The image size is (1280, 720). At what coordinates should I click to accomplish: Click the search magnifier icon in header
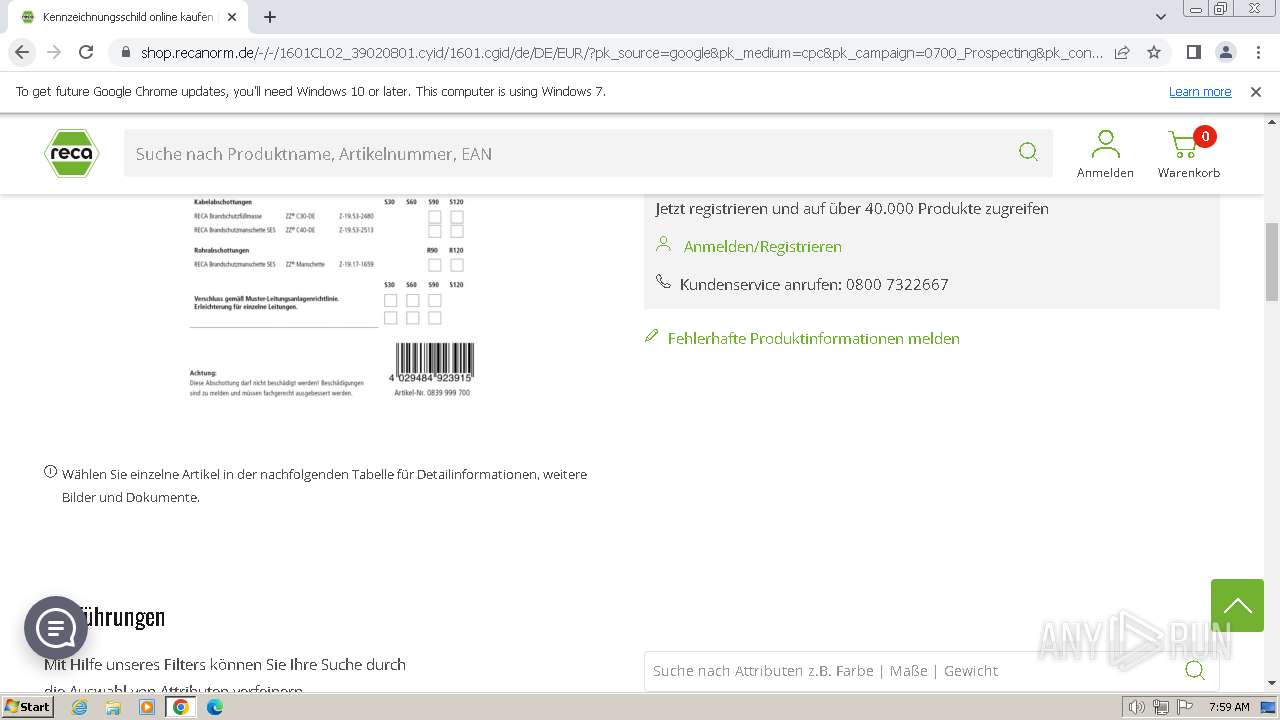click(x=1028, y=152)
